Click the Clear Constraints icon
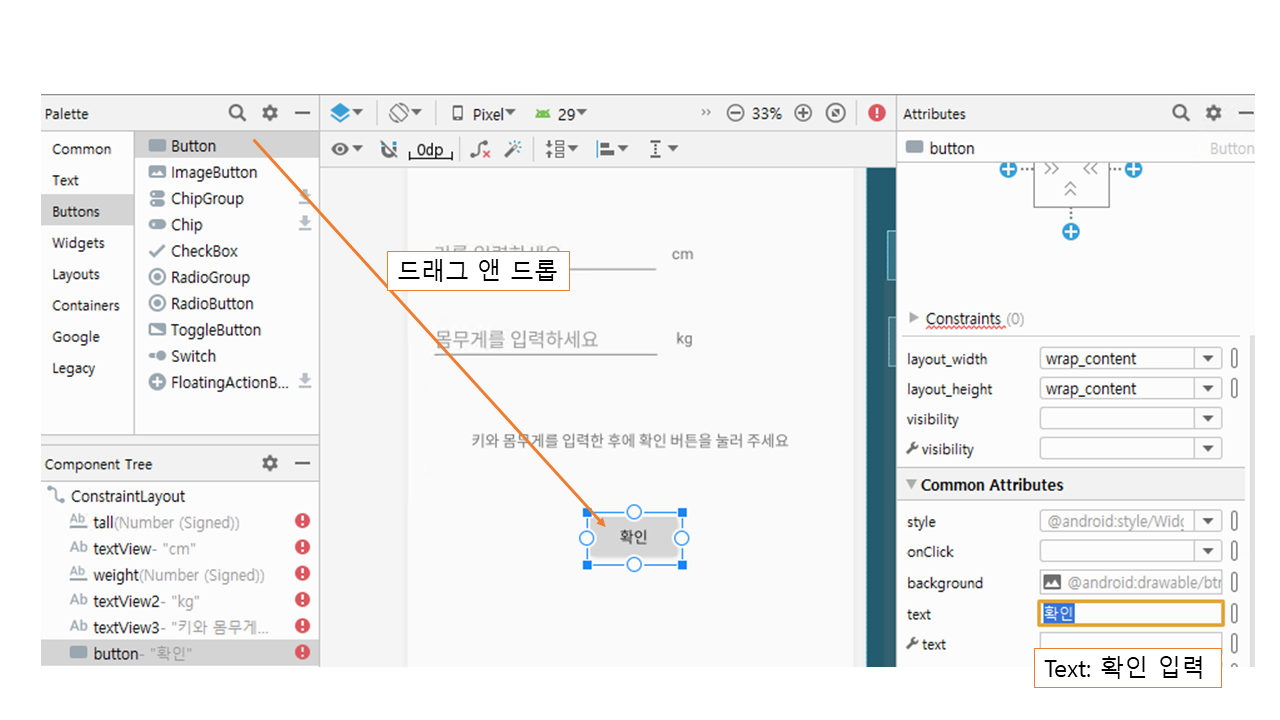 [480, 149]
